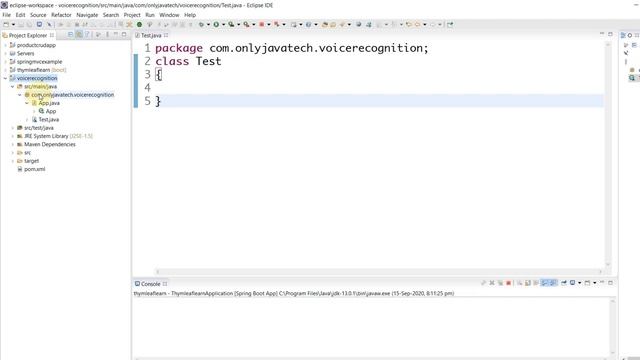This screenshot has height=360, width=640.
Task: Open the Help menu
Action: pyautogui.click(x=190, y=15)
